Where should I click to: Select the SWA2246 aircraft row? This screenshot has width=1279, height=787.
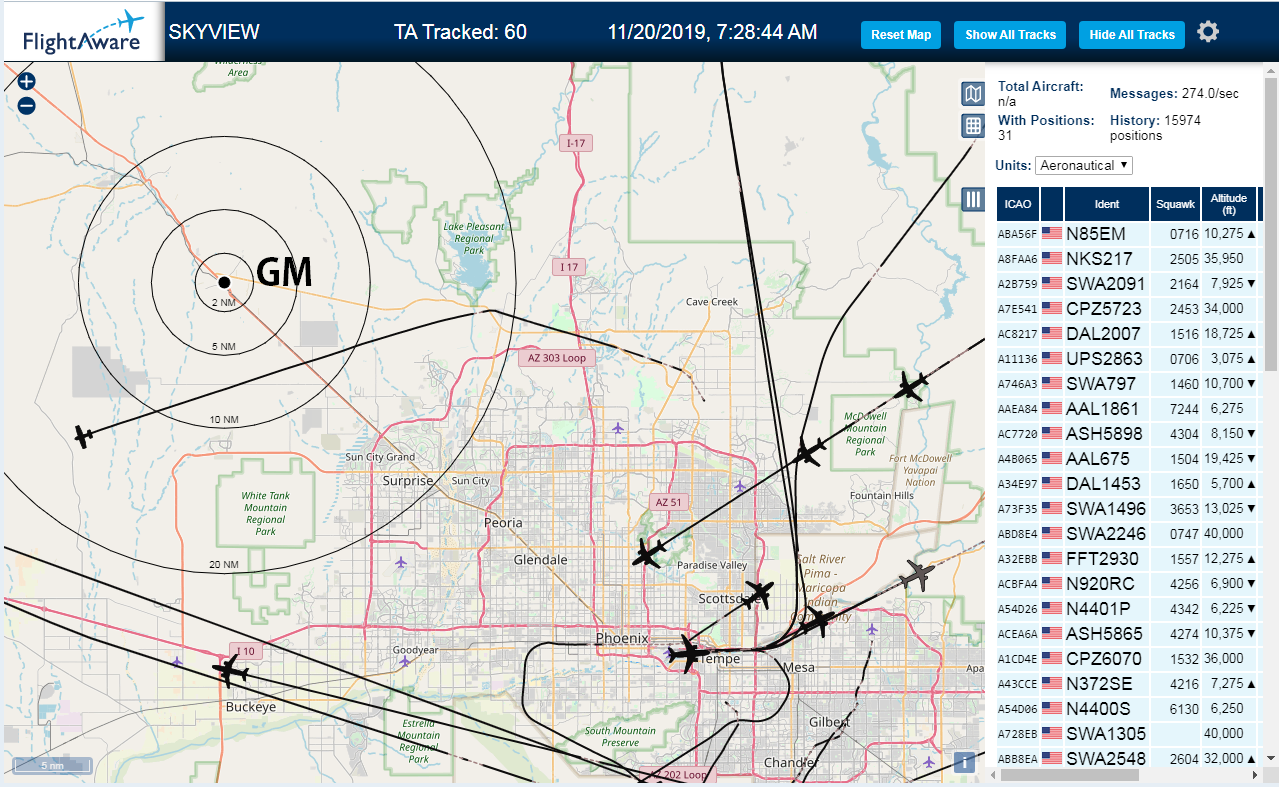click(1127, 534)
